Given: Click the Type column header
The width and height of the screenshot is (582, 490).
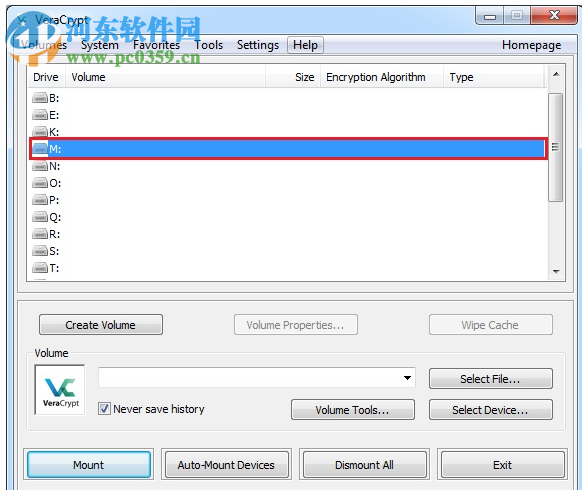Looking at the screenshot, I should tap(494, 77).
